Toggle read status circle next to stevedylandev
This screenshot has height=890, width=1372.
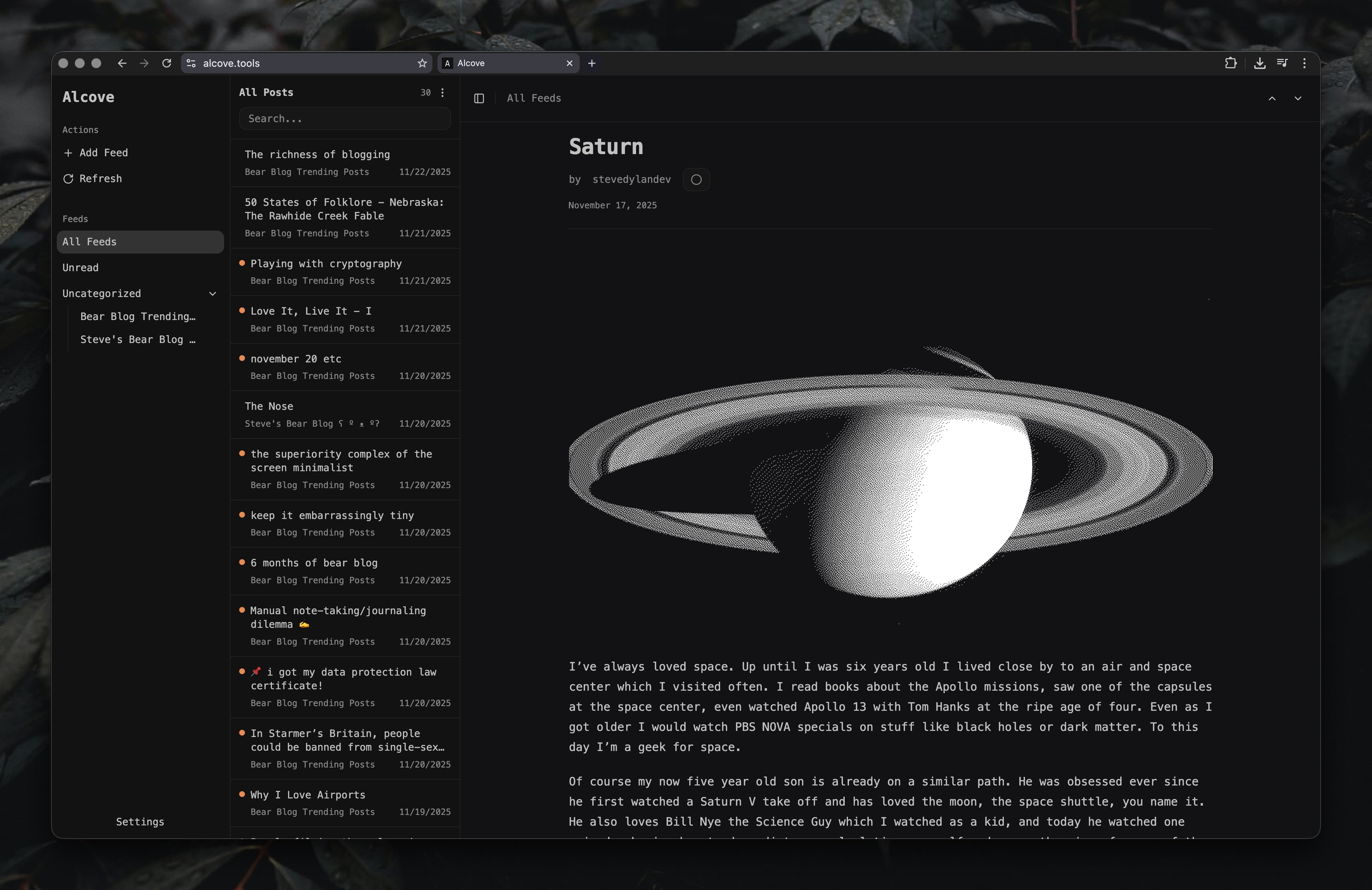click(x=696, y=180)
